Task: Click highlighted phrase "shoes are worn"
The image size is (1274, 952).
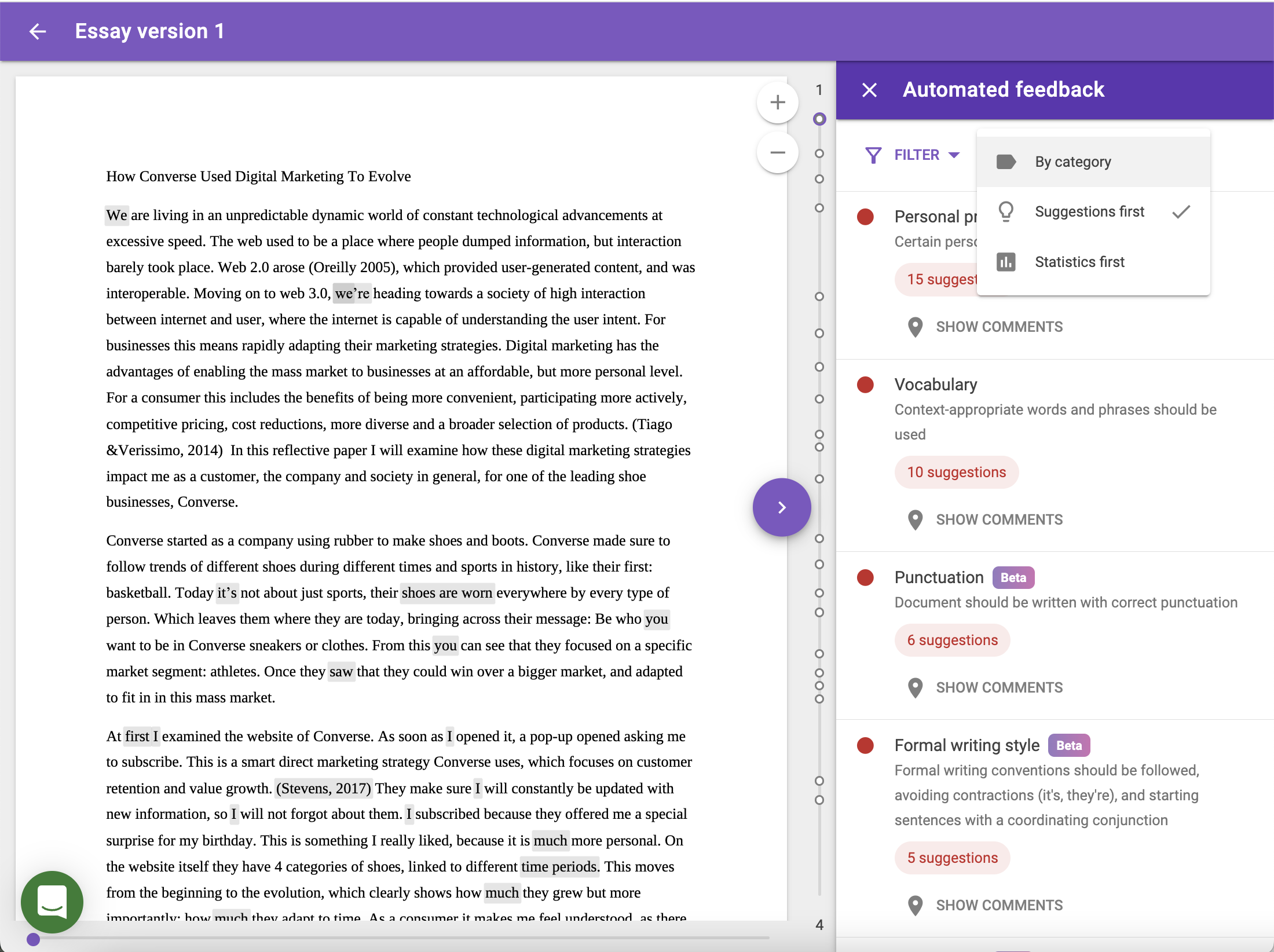Action: [x=447, y=593]
